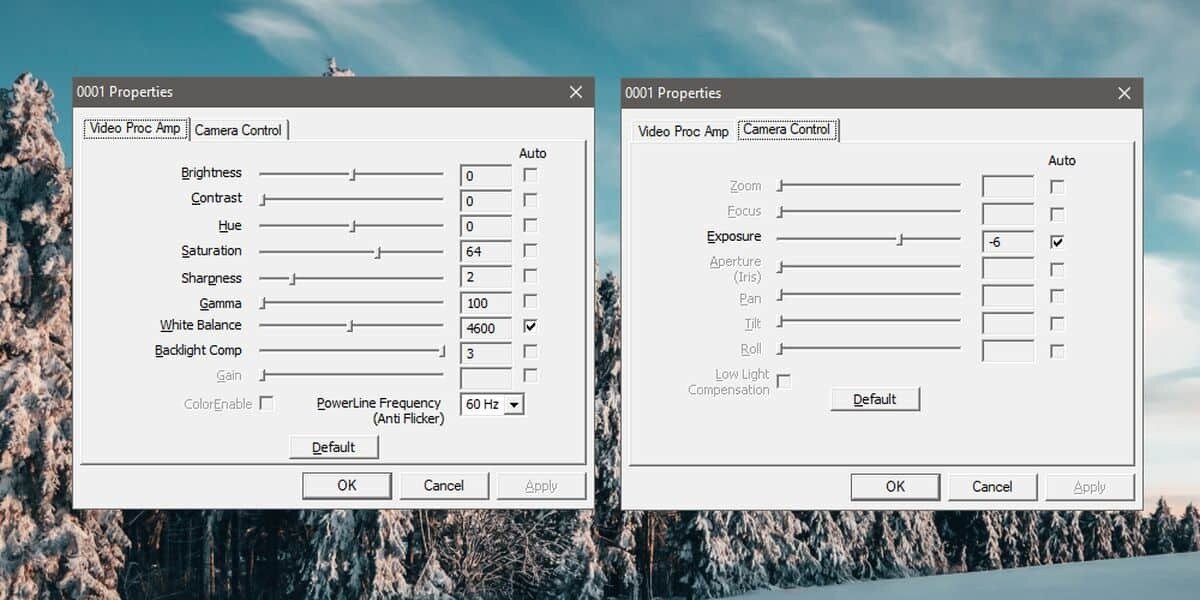Click OK in the left Properties dialog

(x=347, y=484)
